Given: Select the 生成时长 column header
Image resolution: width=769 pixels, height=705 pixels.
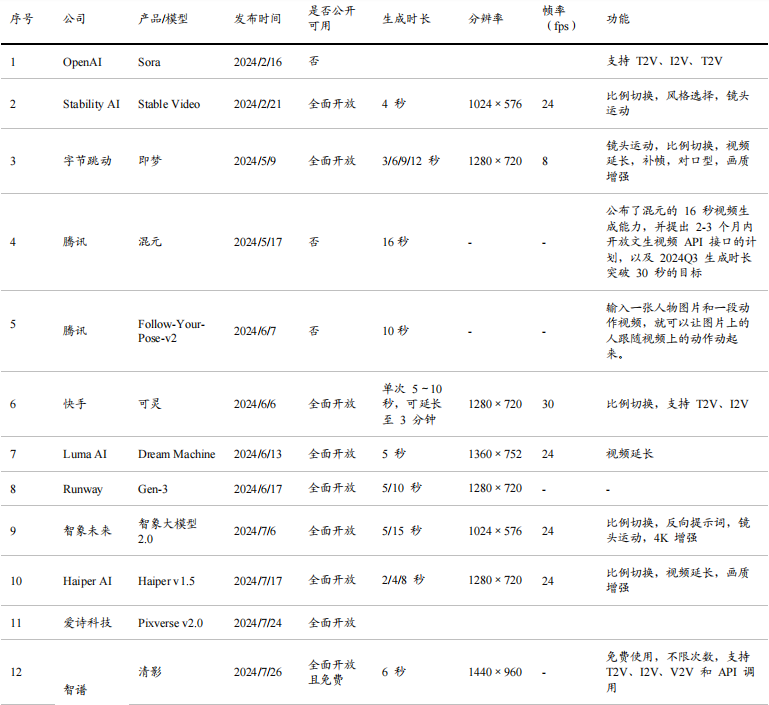Looking at the screenshot, I should pos(406,19).
